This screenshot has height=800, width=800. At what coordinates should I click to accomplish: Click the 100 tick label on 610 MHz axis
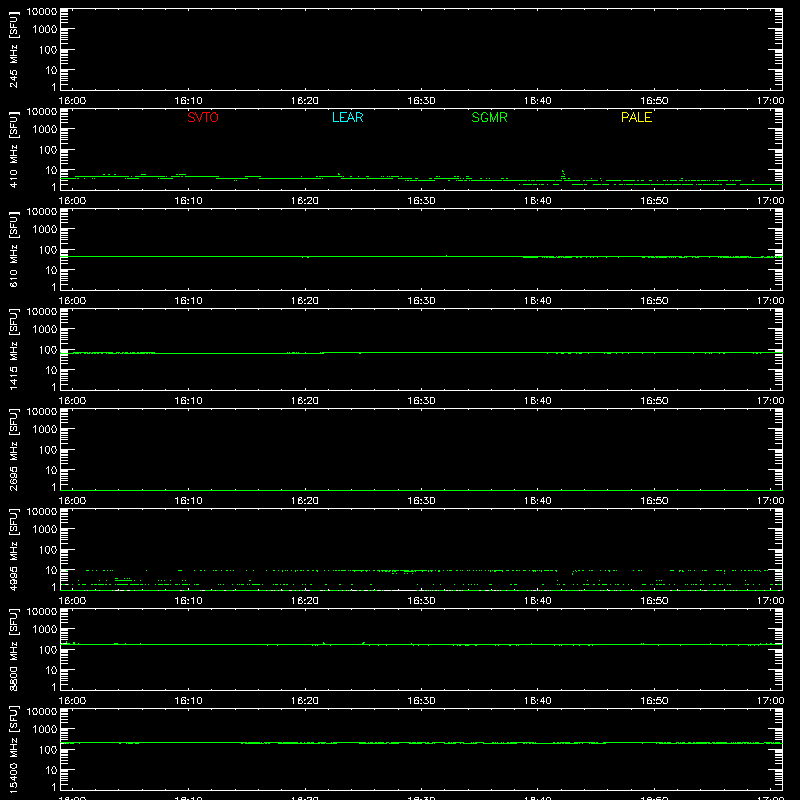tap(48, 250)
